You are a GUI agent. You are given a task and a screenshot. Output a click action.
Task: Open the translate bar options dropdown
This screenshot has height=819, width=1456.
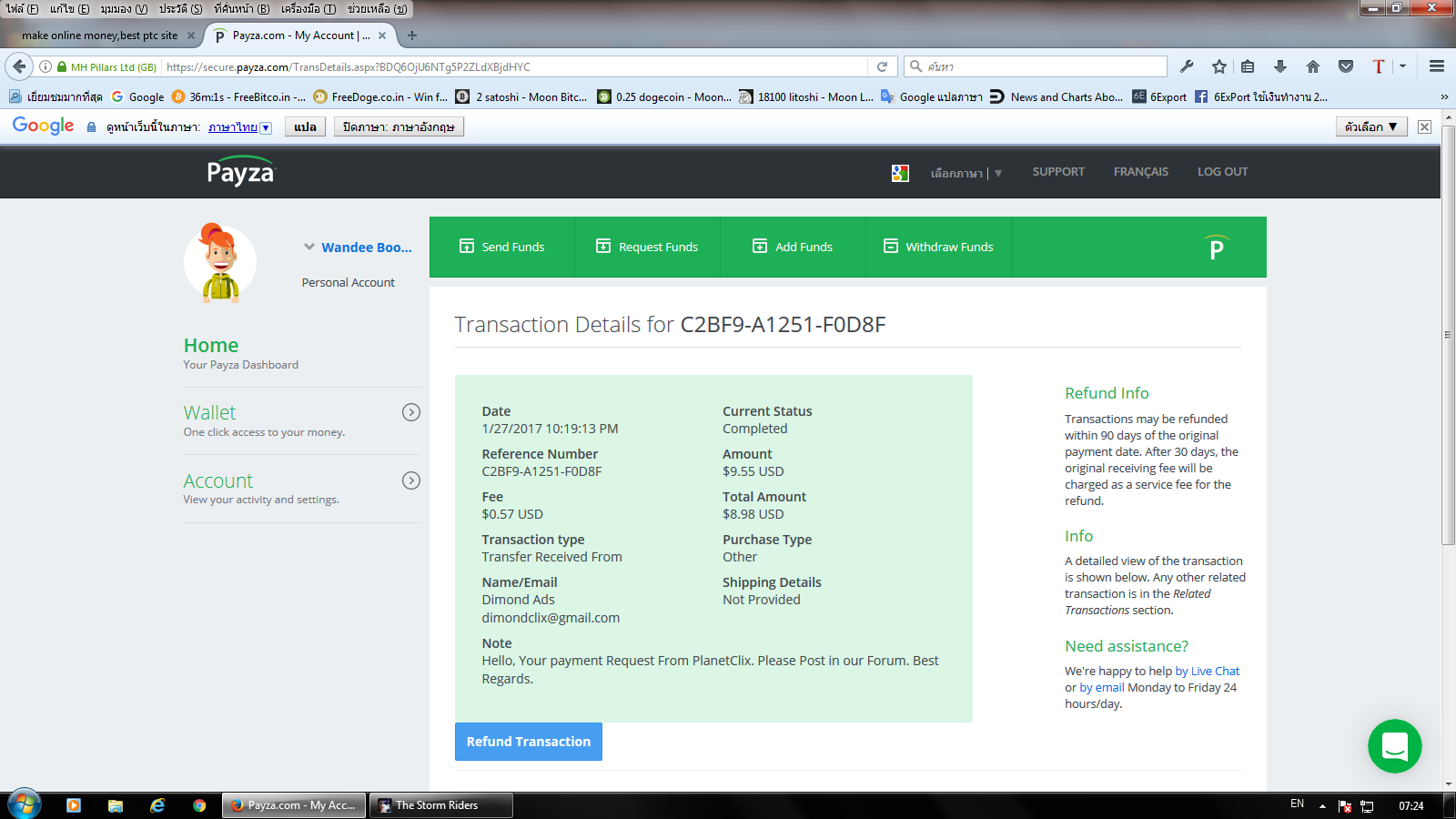pos(1371,126)
